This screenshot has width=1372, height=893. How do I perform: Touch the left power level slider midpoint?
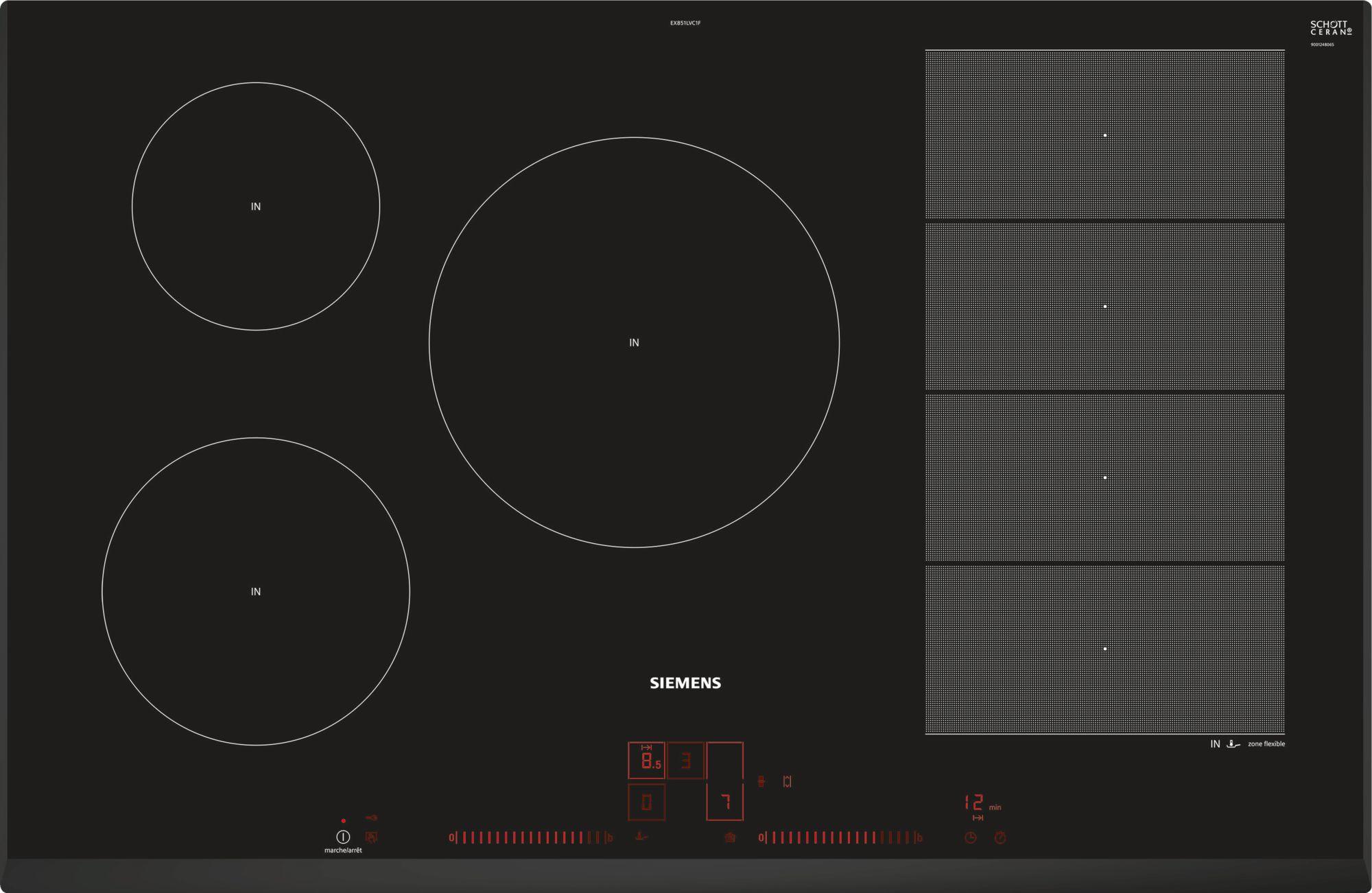pyautogui.click(x=530, y=837)
